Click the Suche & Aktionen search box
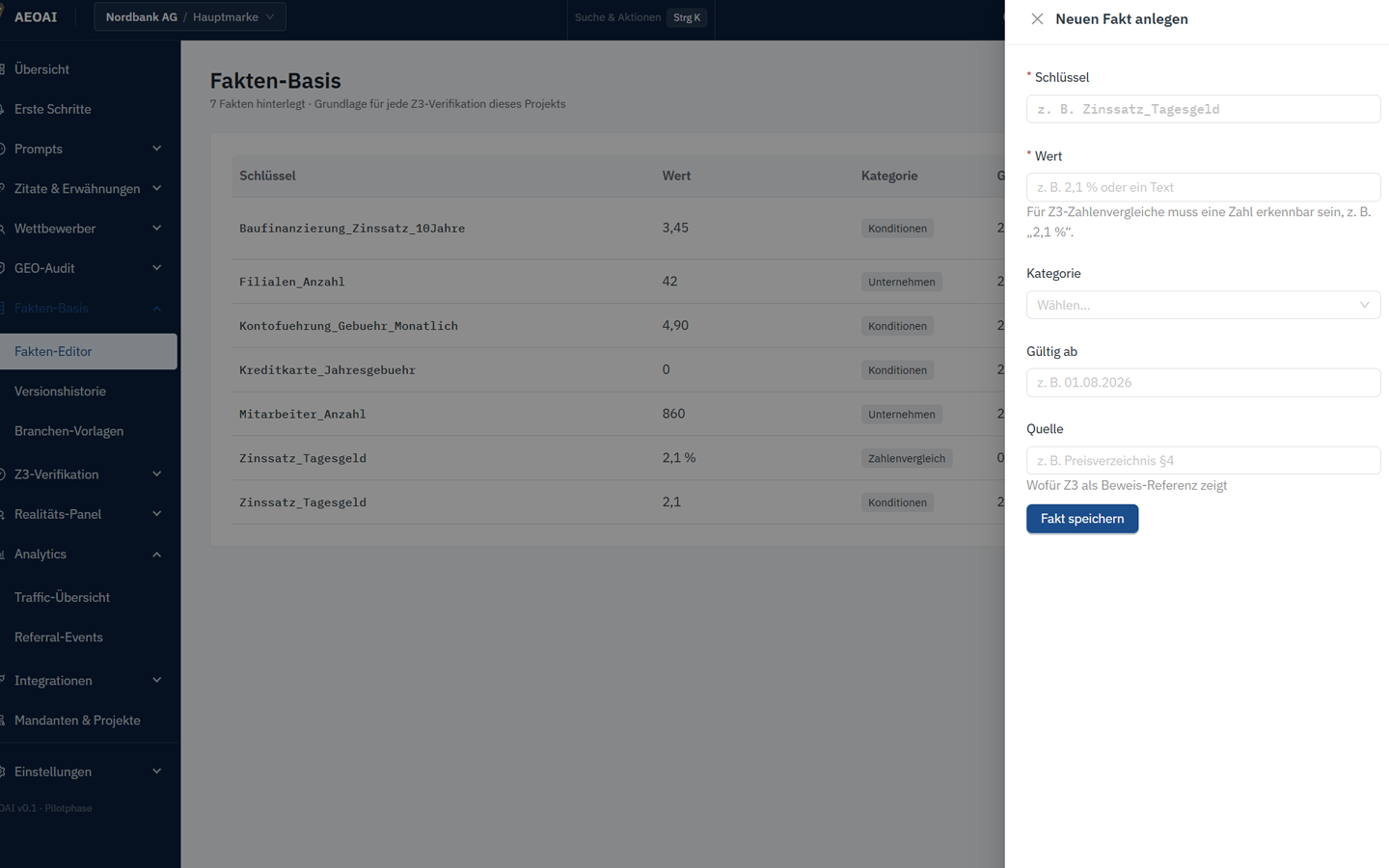Screen dimensions: 1389x868 [641, 17]
